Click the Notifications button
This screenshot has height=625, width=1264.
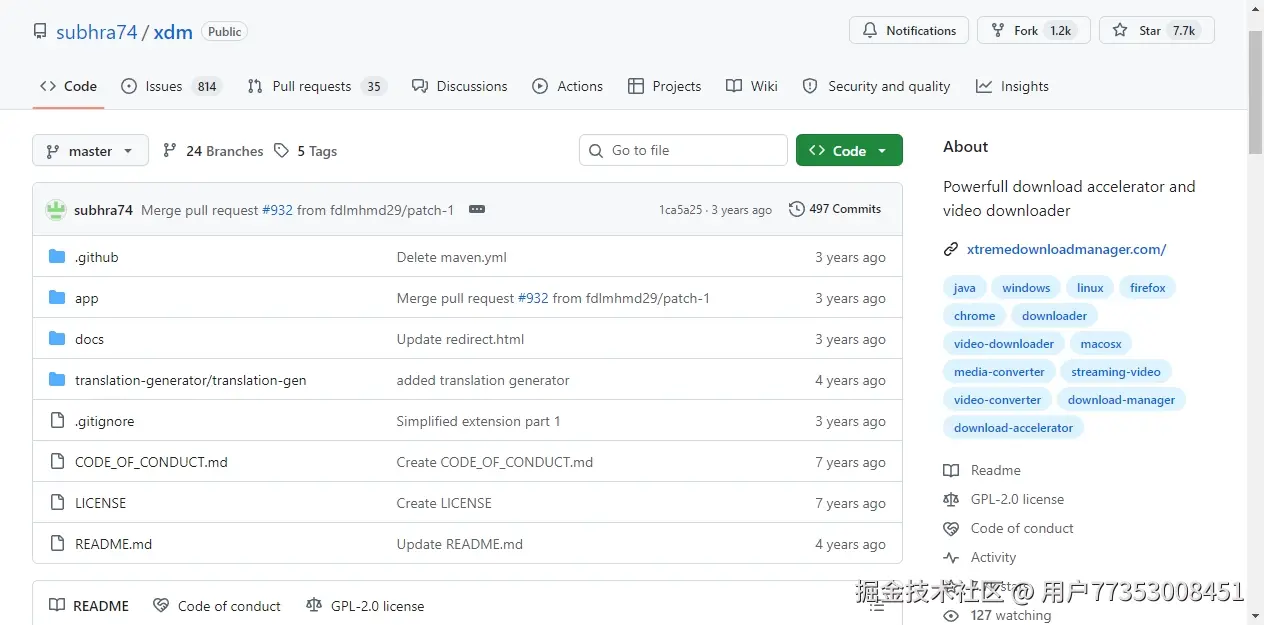tap(909, 31)
